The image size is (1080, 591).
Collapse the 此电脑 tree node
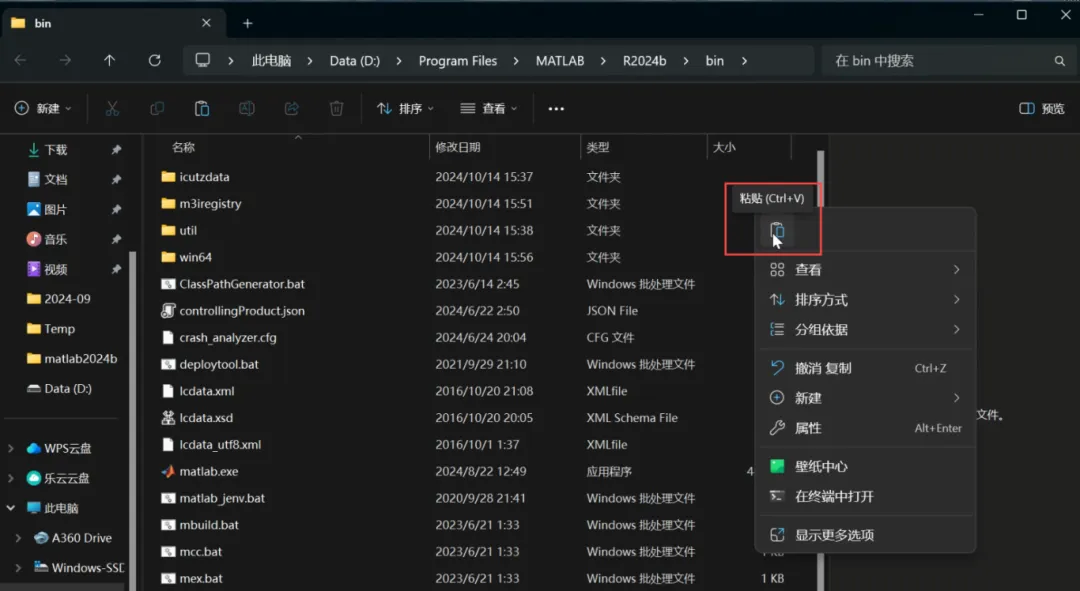(x=10, y=508)
